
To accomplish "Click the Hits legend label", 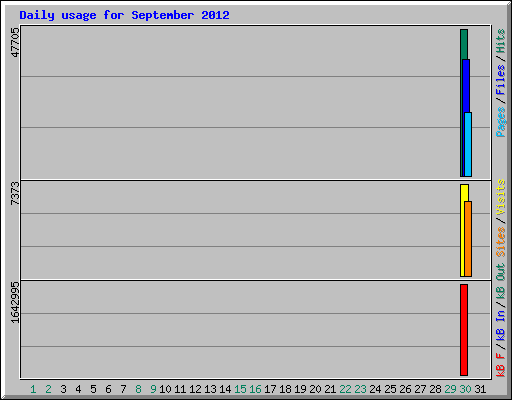I will (x=500, y=41).
